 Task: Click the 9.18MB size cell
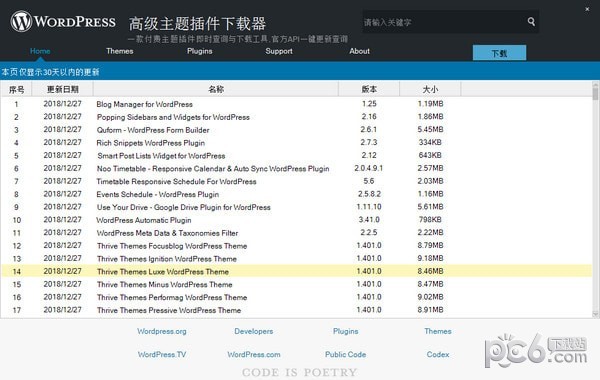click(x=430, y=258)
